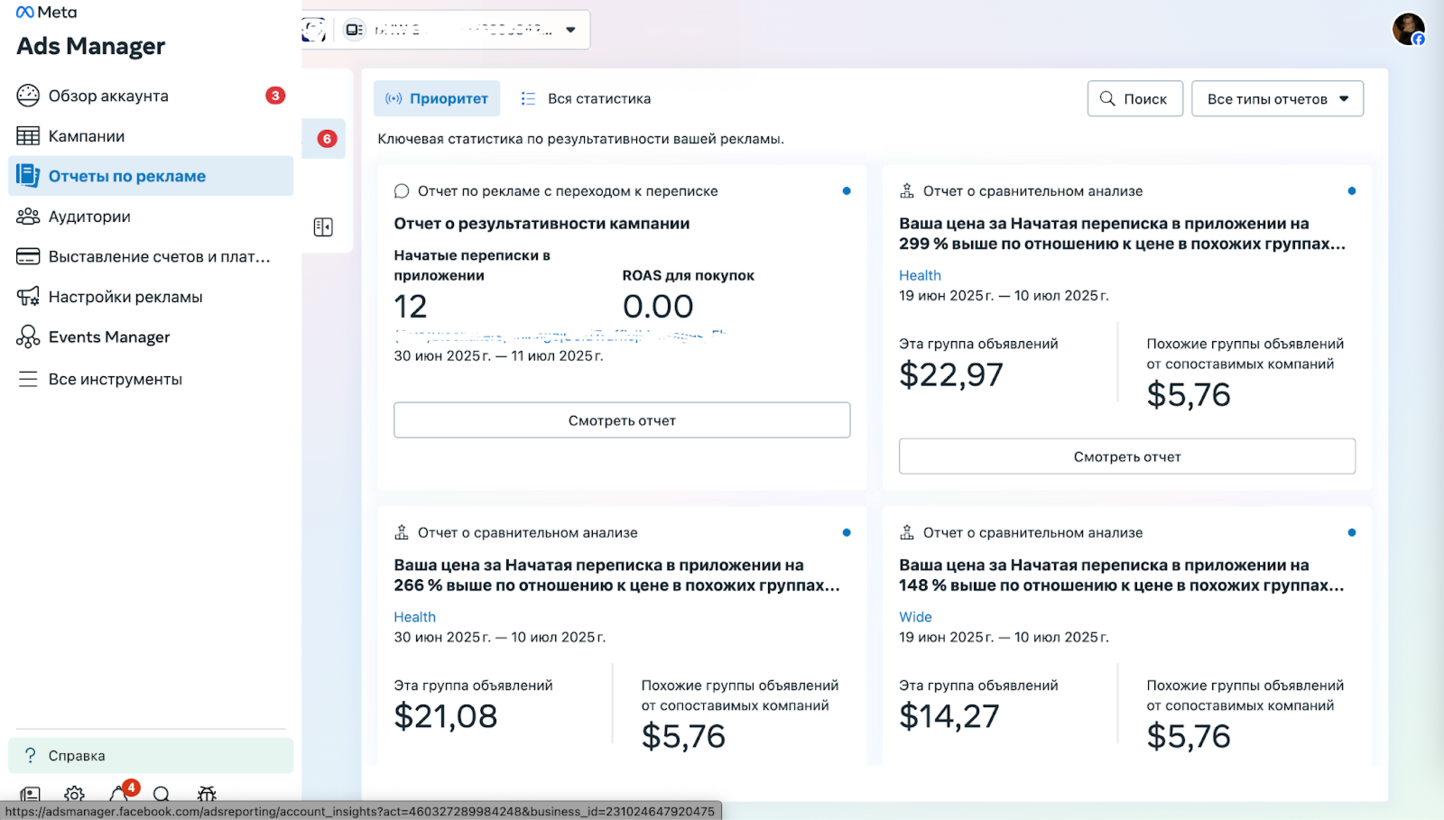
Task: Expand the ad account selector dropdown arrow
Action: point(568,29)
